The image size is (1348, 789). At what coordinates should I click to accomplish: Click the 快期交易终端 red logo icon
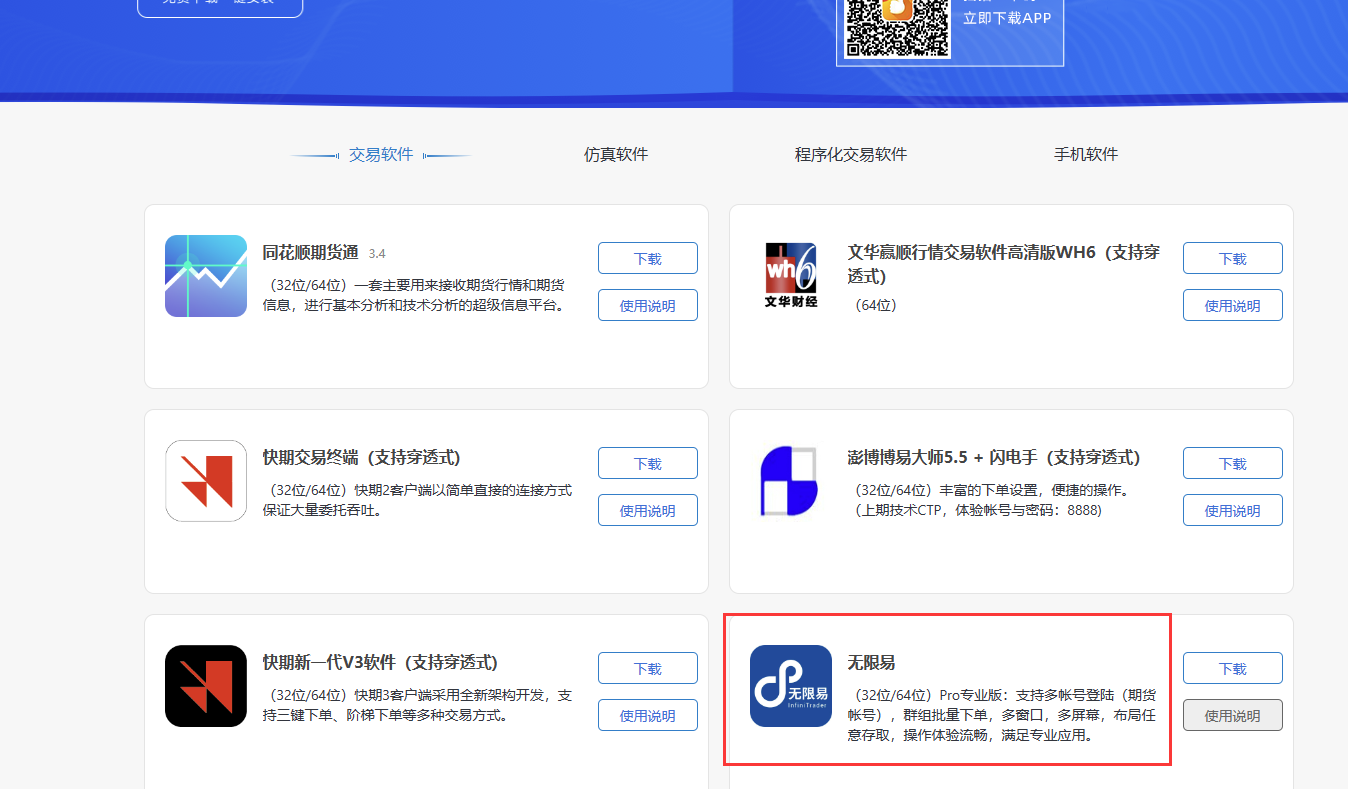(206, 481)
